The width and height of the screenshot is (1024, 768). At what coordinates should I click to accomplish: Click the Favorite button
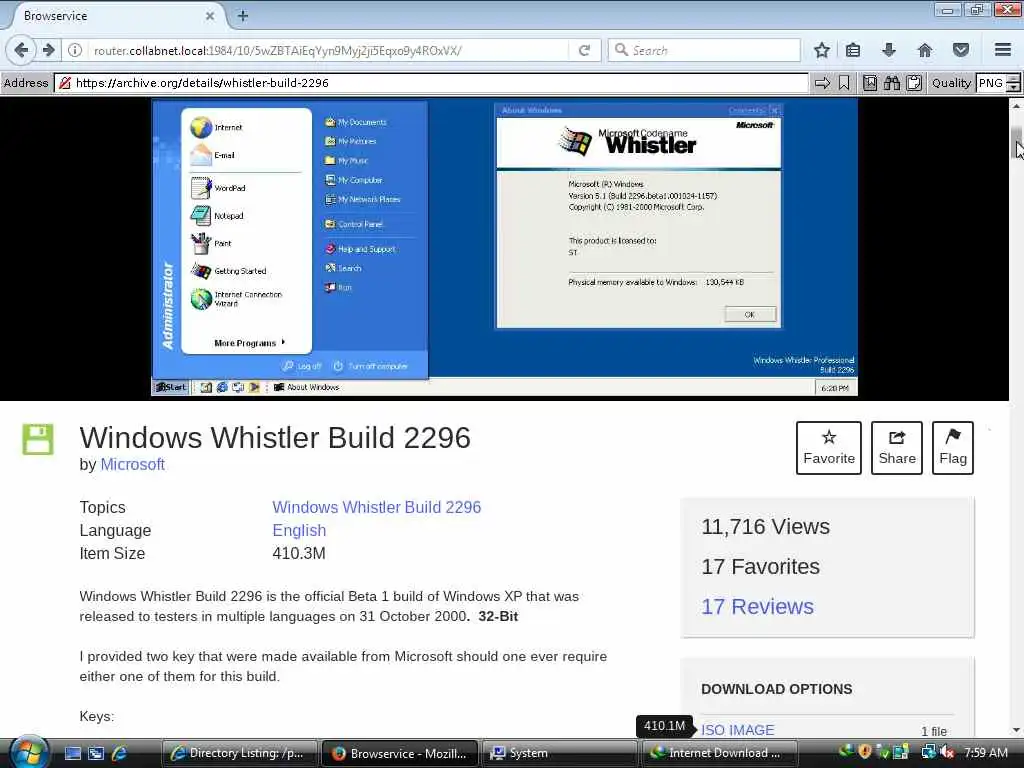coord(829,448)
